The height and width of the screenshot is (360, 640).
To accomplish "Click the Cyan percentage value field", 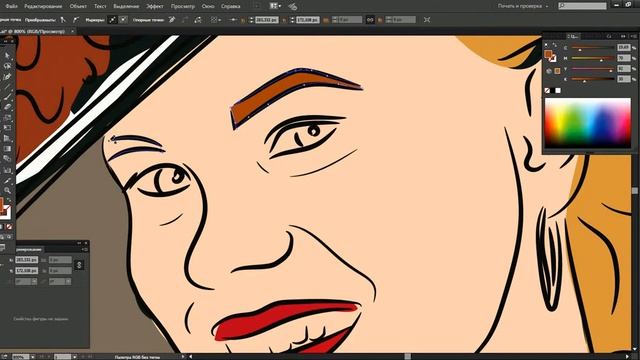I will [623, 48].
